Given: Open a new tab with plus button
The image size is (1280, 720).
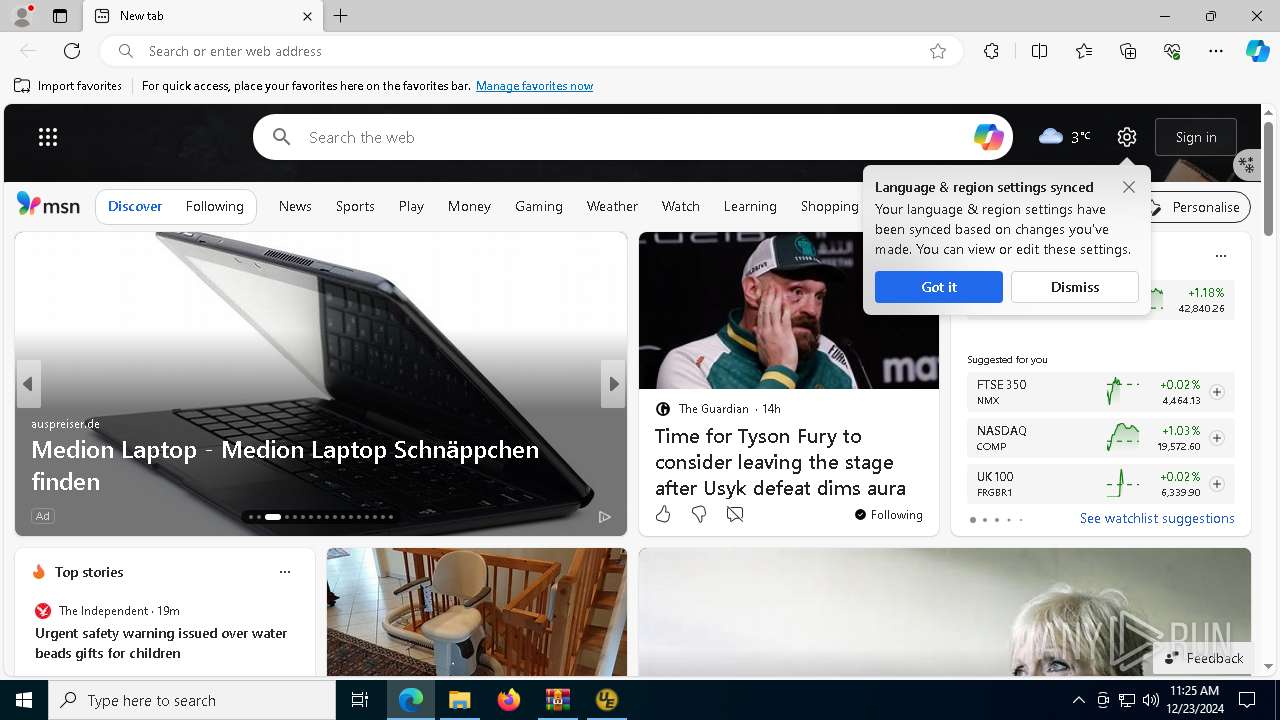Looking at the screenshot, I should tap(341, 16).
